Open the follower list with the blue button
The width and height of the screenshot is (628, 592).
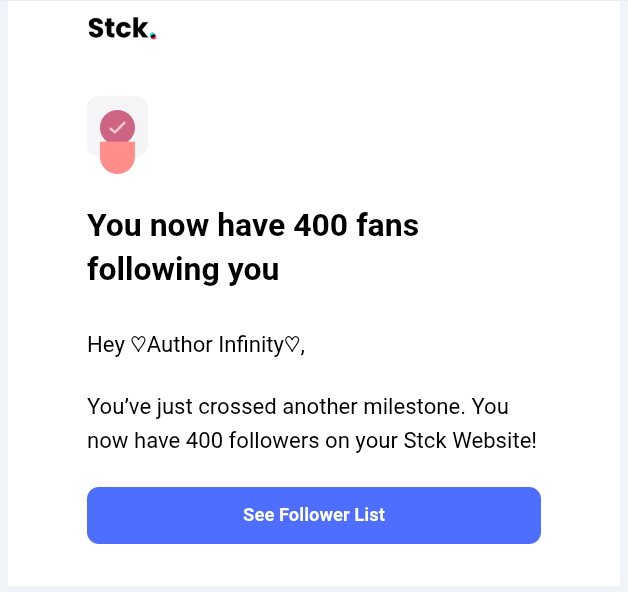[x=314, y=515]
